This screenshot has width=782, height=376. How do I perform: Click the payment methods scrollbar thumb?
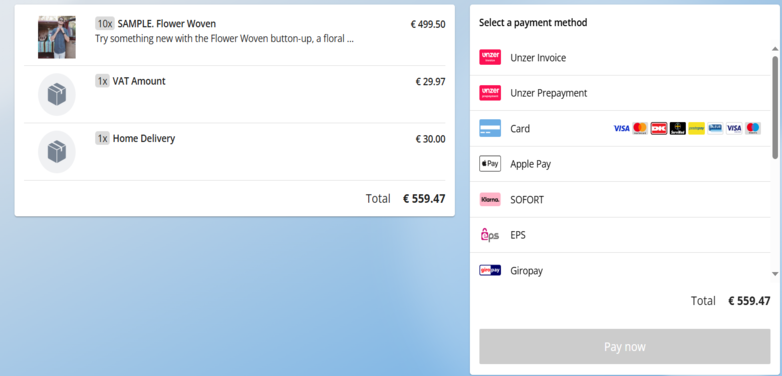click(775, 107)
